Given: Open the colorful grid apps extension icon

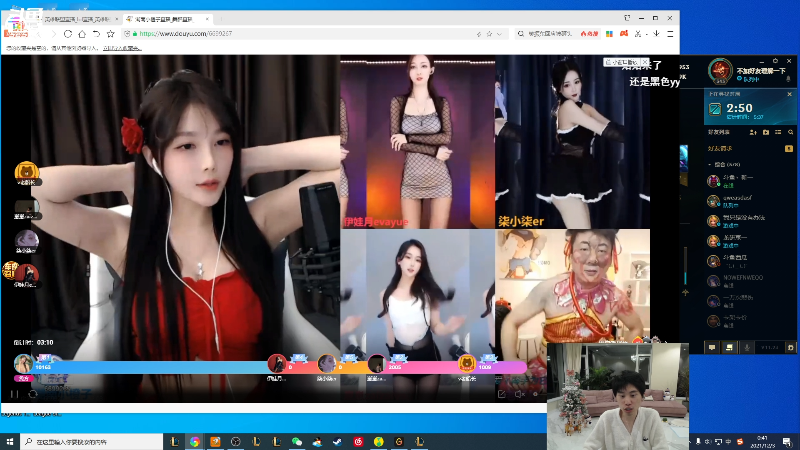Looking at the screenshot, I should click(609, 34).
